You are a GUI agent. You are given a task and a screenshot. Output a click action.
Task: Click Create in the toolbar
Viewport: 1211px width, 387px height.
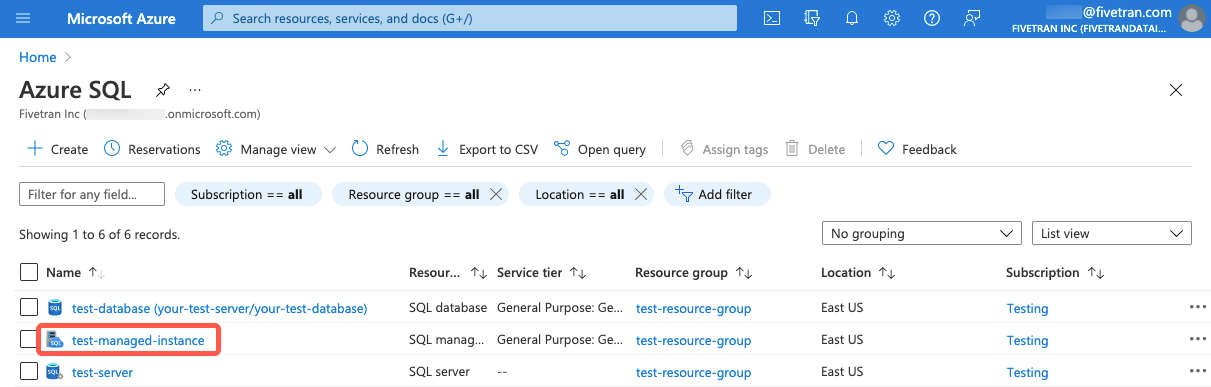57,149
